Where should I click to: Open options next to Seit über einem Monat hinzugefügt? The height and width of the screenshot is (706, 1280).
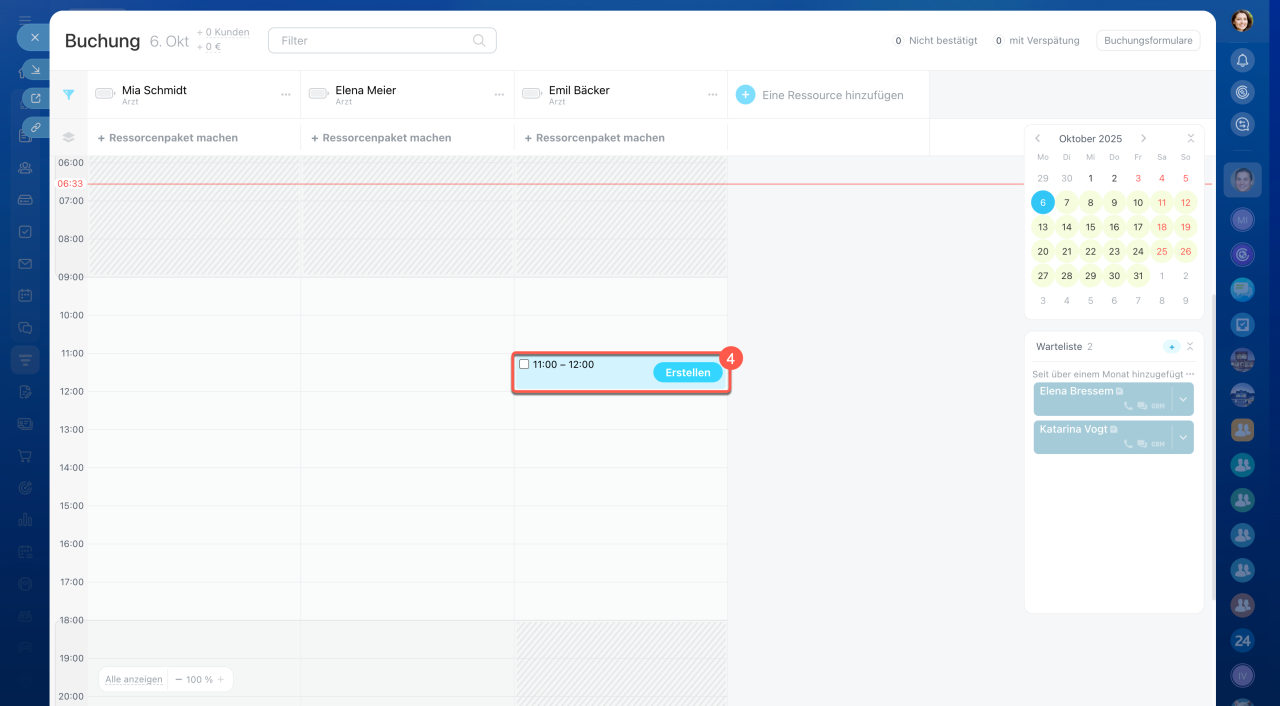[1190, 374]
